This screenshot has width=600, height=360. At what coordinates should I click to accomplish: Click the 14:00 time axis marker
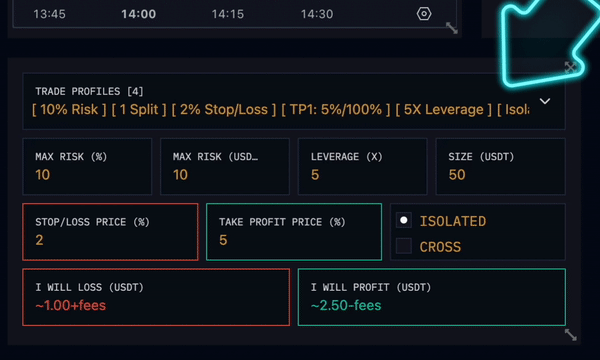click(x=139, y=14)
